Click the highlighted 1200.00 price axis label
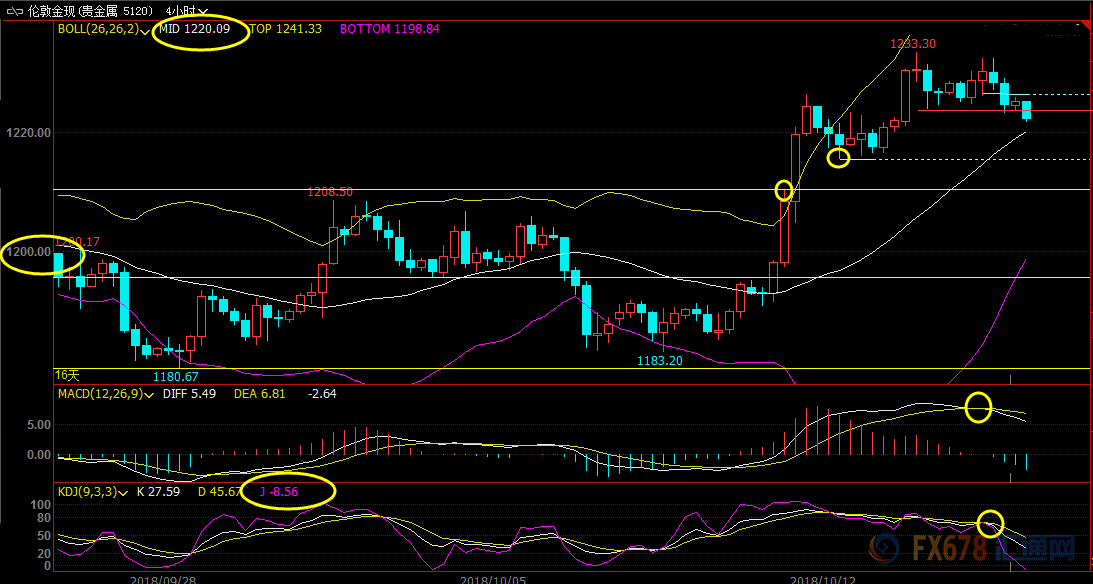This screenshot has width=1093, height=584. coord(28,252)
